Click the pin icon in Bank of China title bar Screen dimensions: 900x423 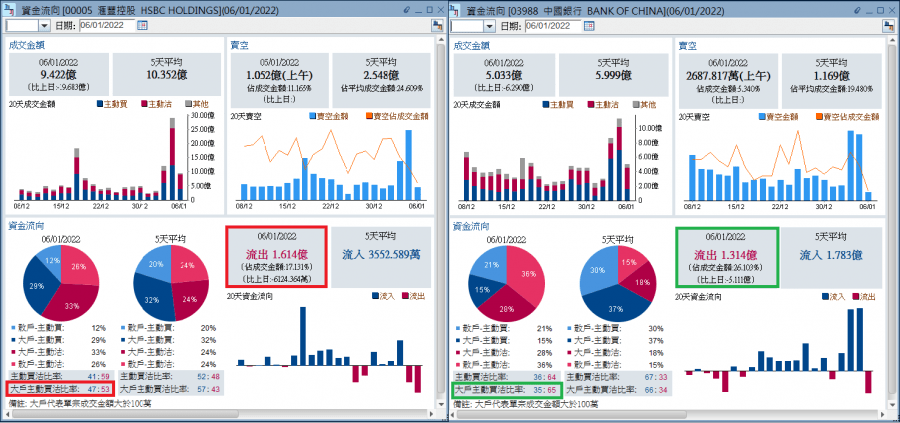click(858, 10)
